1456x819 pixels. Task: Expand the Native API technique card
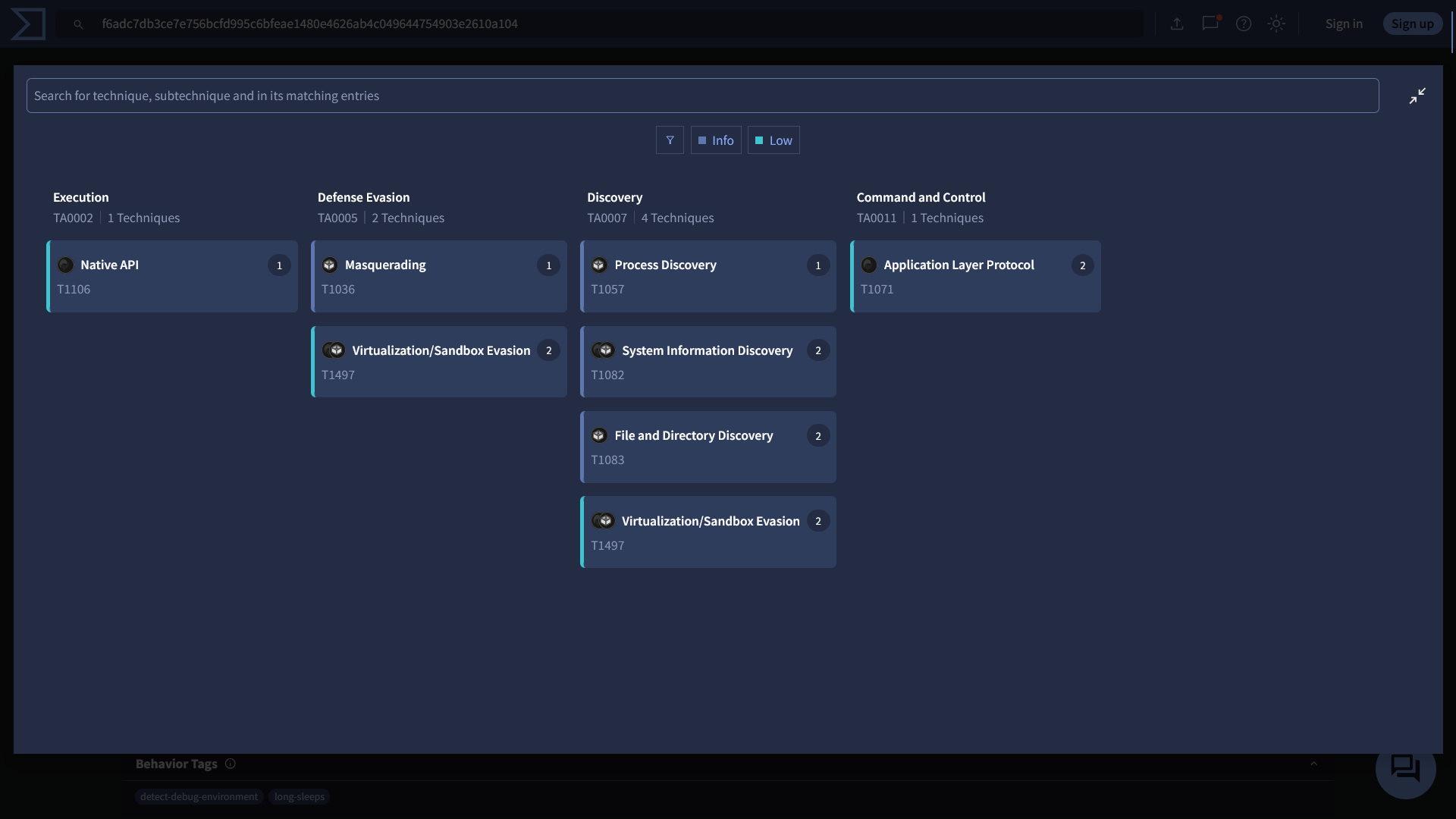(x=172, y=277)
